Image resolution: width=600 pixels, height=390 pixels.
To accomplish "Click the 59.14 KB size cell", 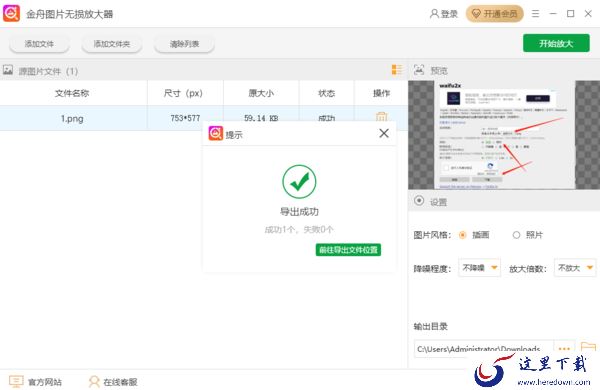I will tap(261, 118).
